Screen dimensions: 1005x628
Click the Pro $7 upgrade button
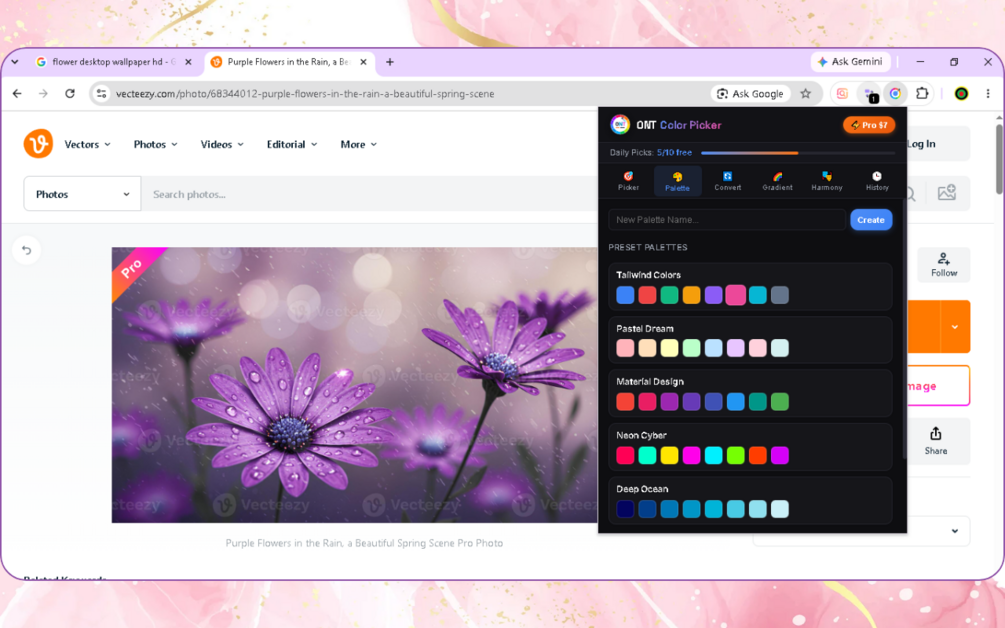coord(869,125)
